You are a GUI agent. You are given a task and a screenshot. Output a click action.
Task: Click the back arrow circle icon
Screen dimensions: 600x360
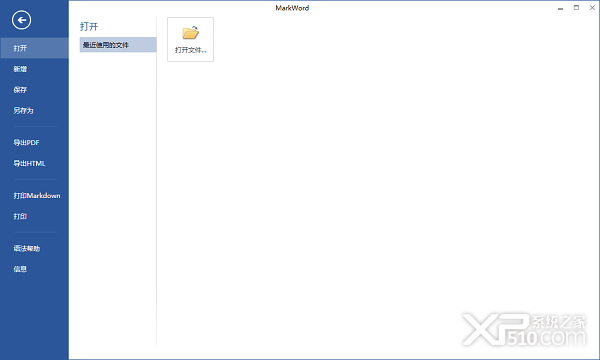tap(21, 20)
